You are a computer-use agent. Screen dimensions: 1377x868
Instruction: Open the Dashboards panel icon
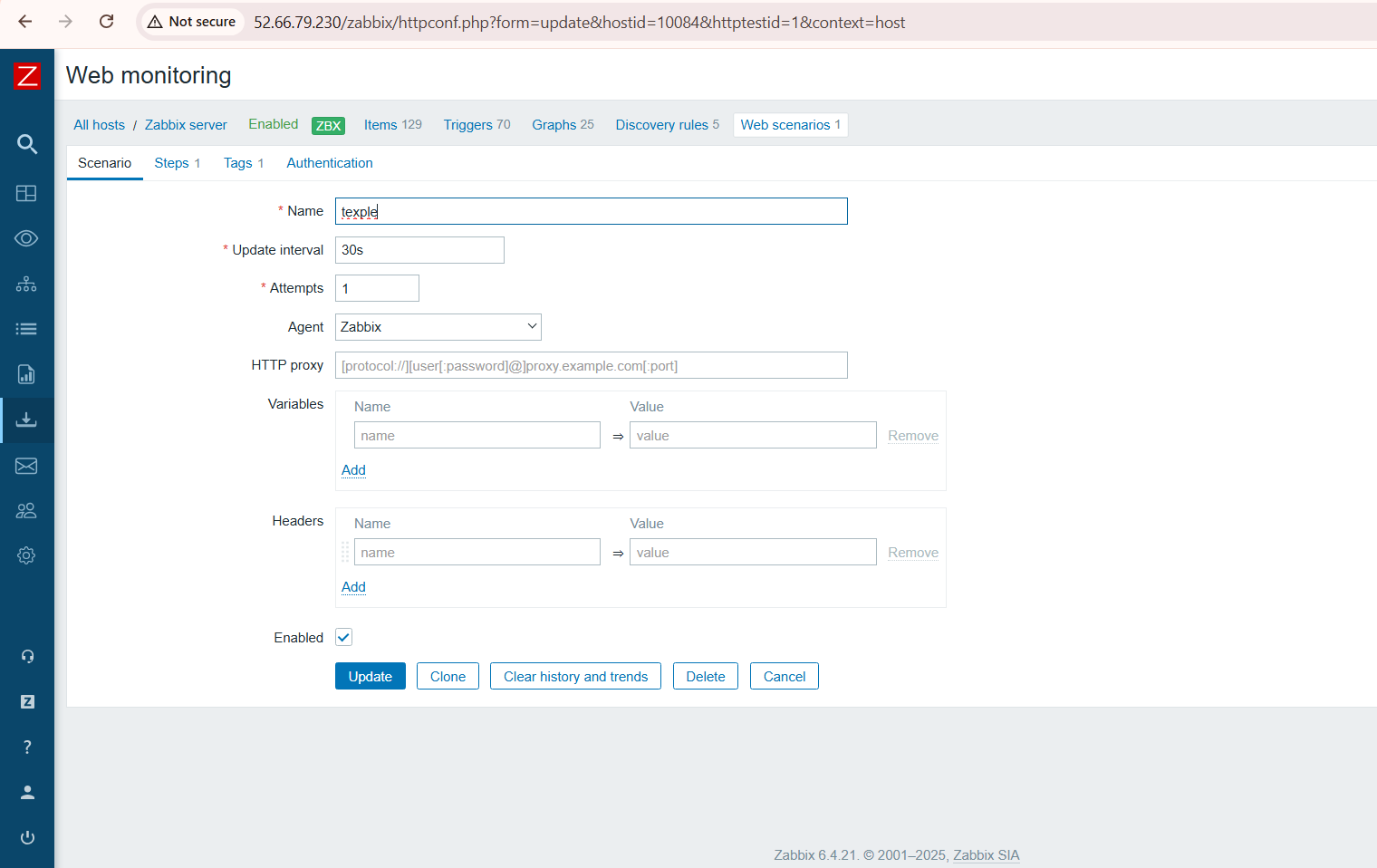[x=27, y=193]
